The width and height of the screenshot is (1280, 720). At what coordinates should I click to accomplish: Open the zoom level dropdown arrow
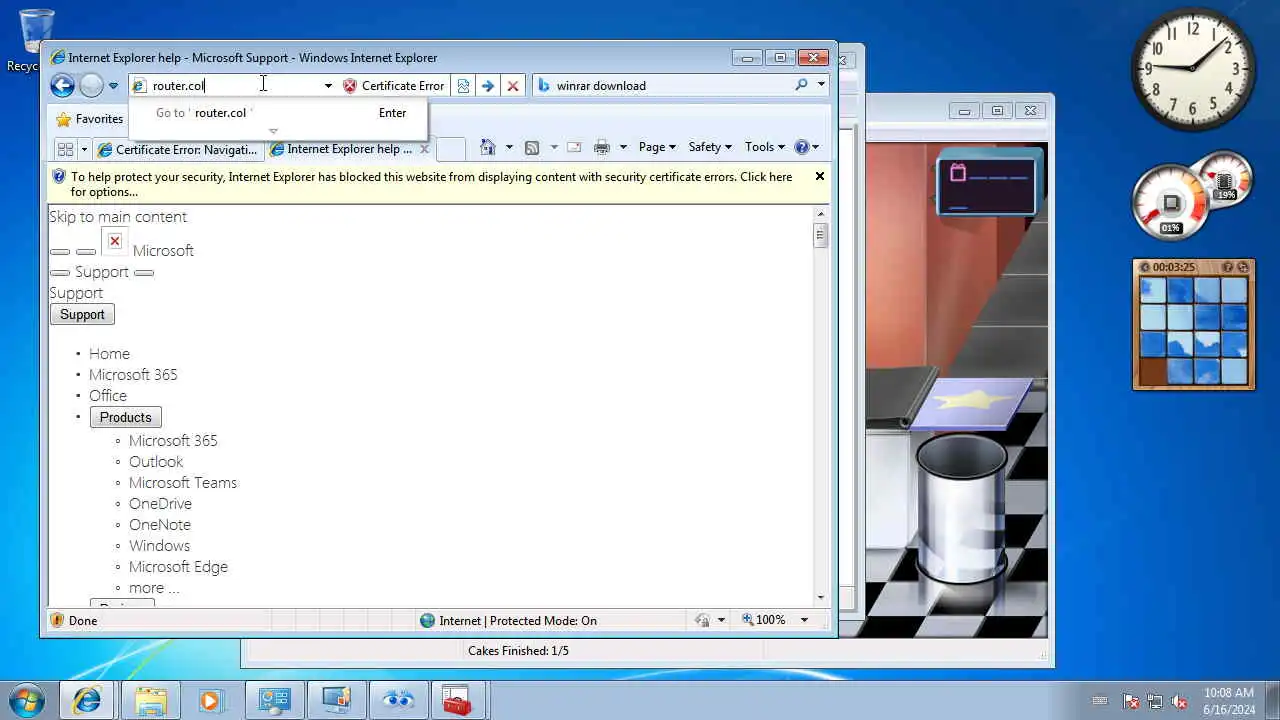(804, 621)
